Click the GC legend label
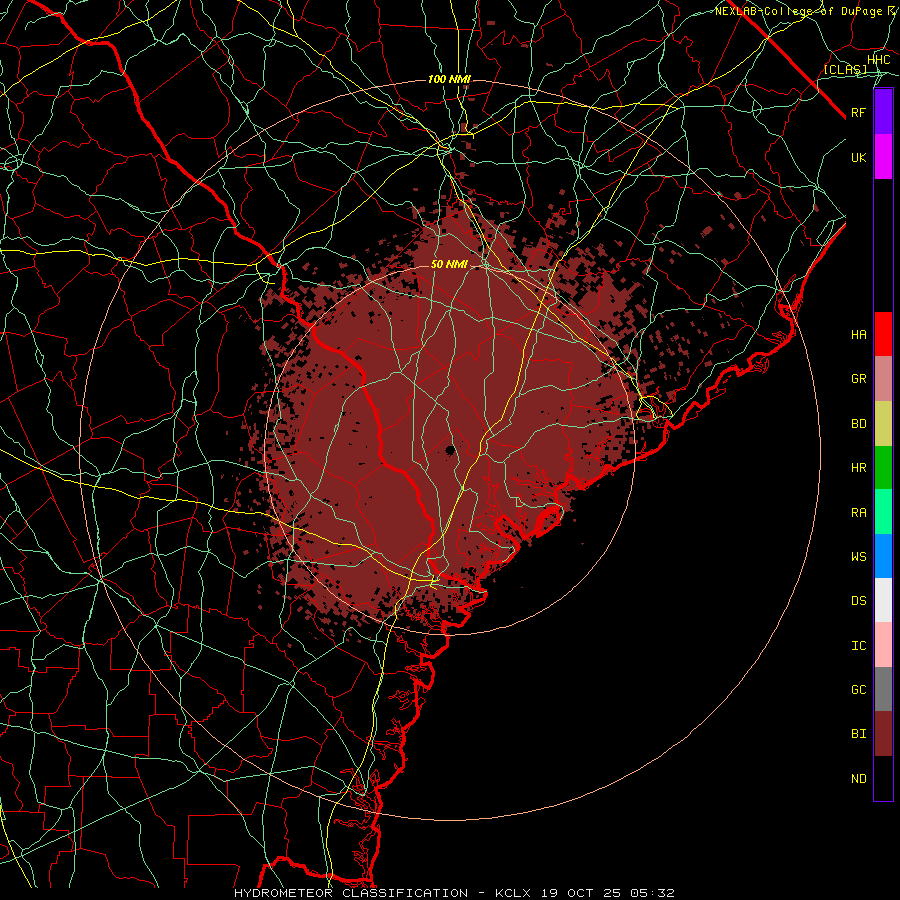Viewport: 900px width, 900px height. coord(859,690)
